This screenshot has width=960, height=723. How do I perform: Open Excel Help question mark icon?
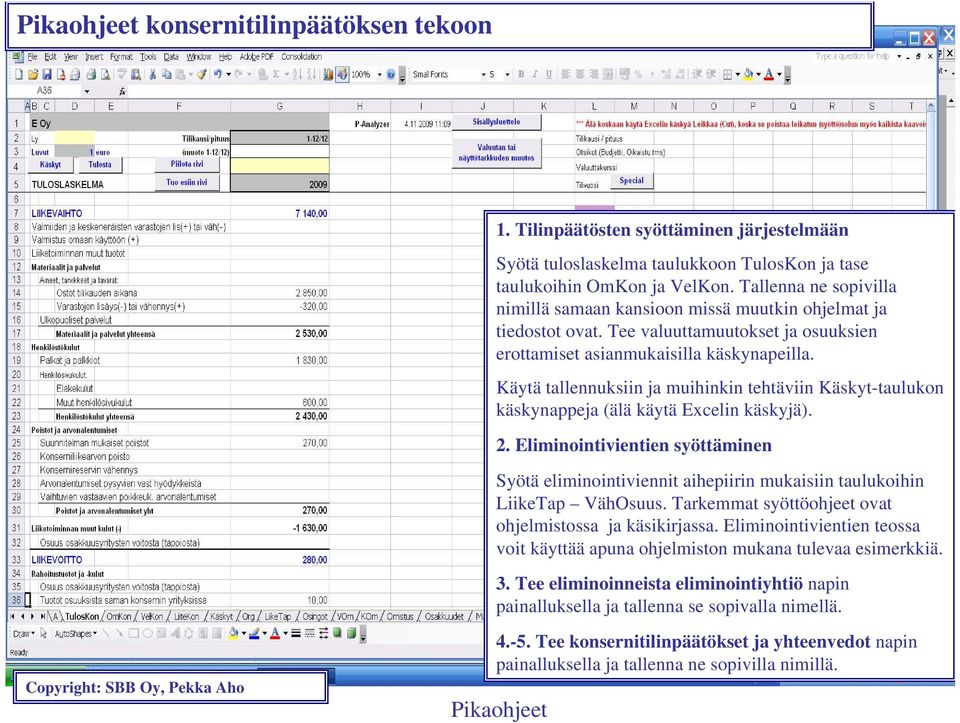(391, 74)
